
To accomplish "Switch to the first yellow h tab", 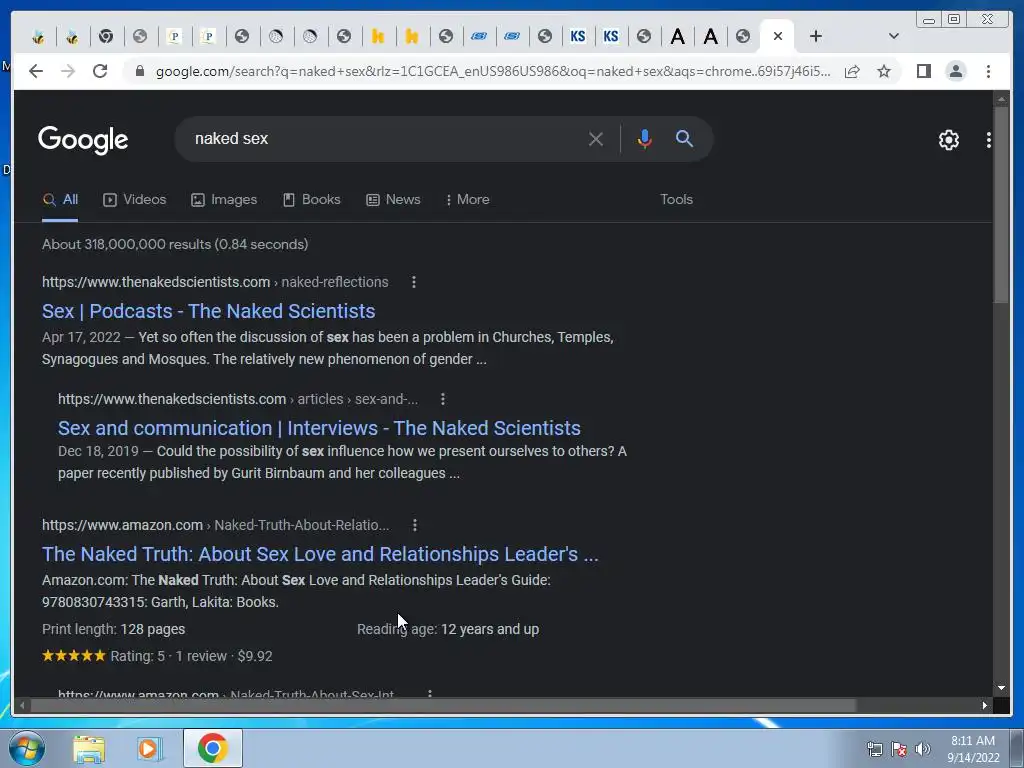I will click(x=377, y=36).
